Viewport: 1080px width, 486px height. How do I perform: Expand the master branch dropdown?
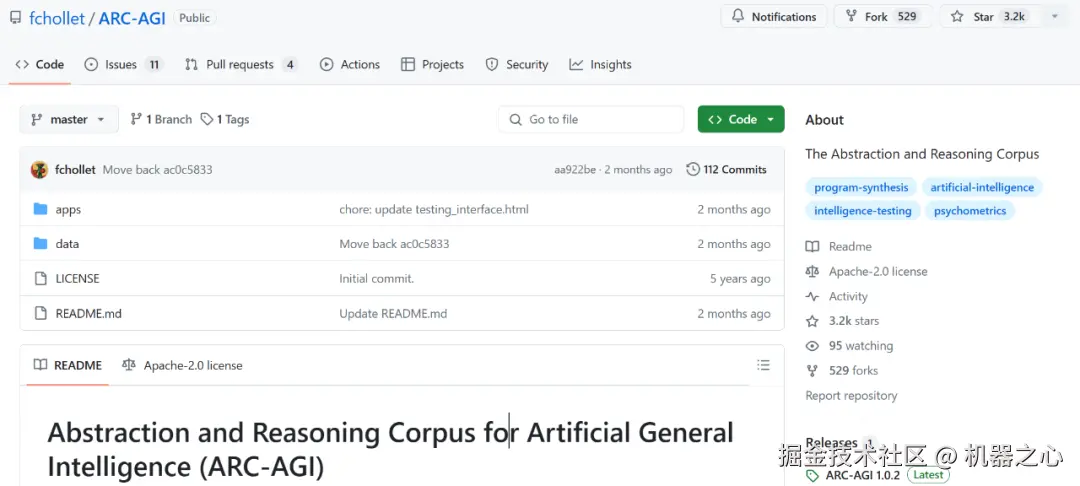tap(69, 120)
